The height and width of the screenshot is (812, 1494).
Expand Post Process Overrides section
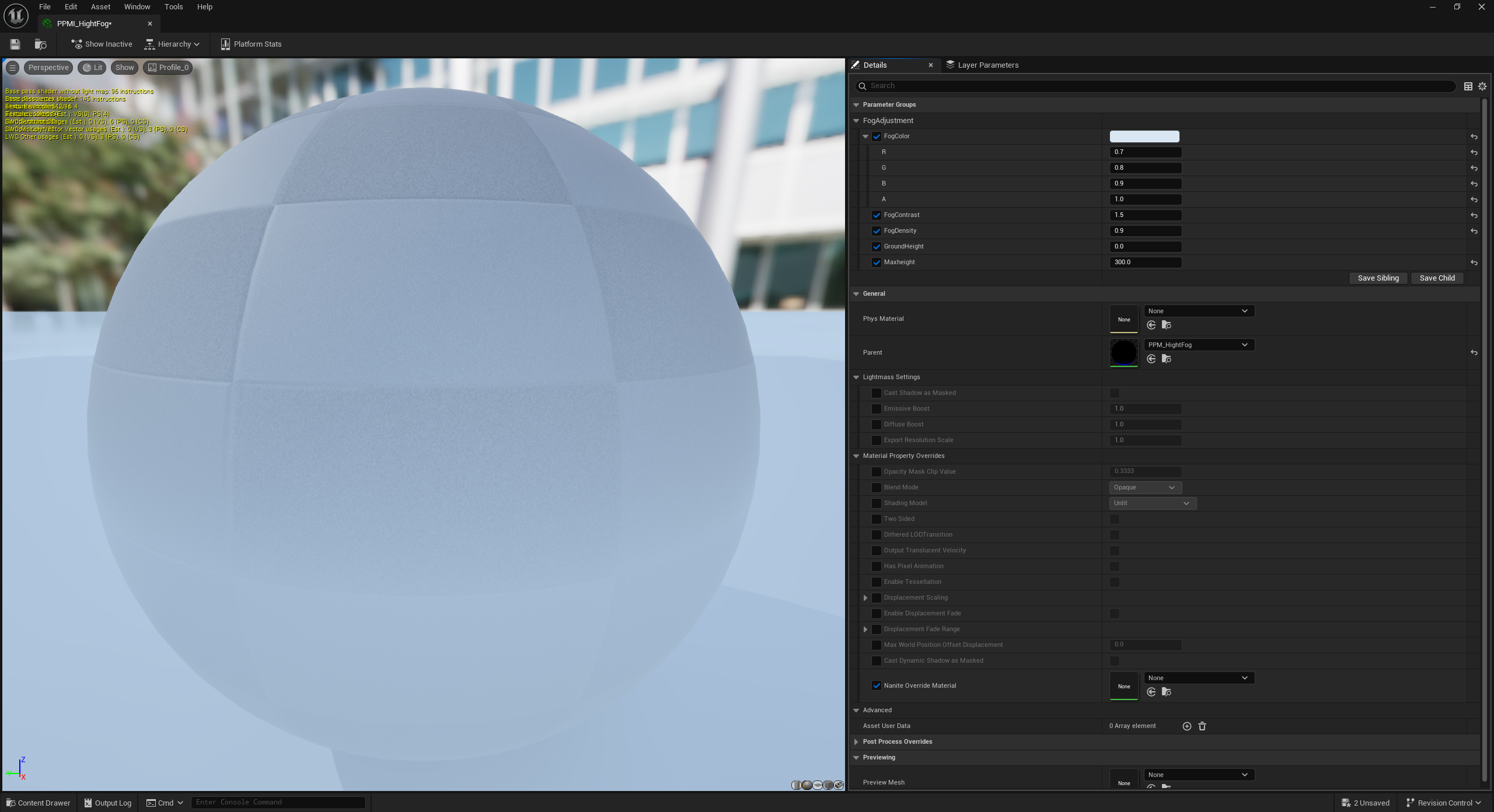(x=856, y=742)
